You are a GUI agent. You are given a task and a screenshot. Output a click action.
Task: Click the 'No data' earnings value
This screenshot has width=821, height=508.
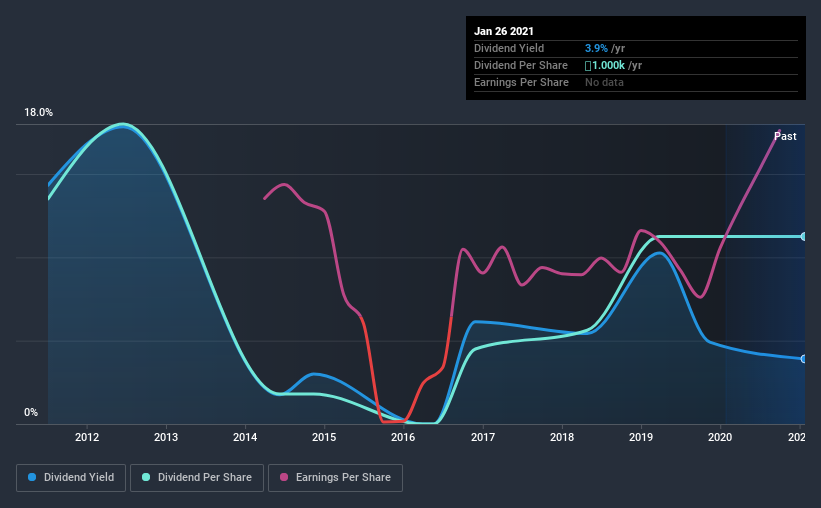pos(604,82)
